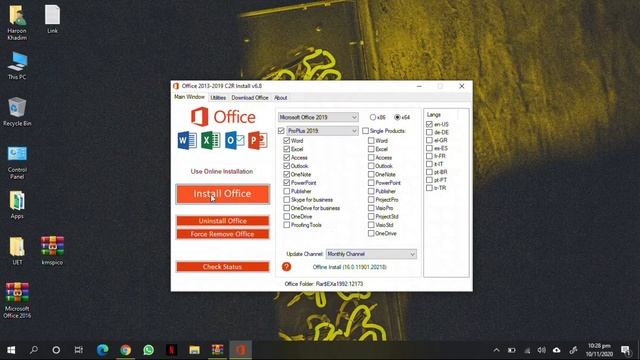Select the Link file on desktop
640x360 pixels.
[52, 19]
